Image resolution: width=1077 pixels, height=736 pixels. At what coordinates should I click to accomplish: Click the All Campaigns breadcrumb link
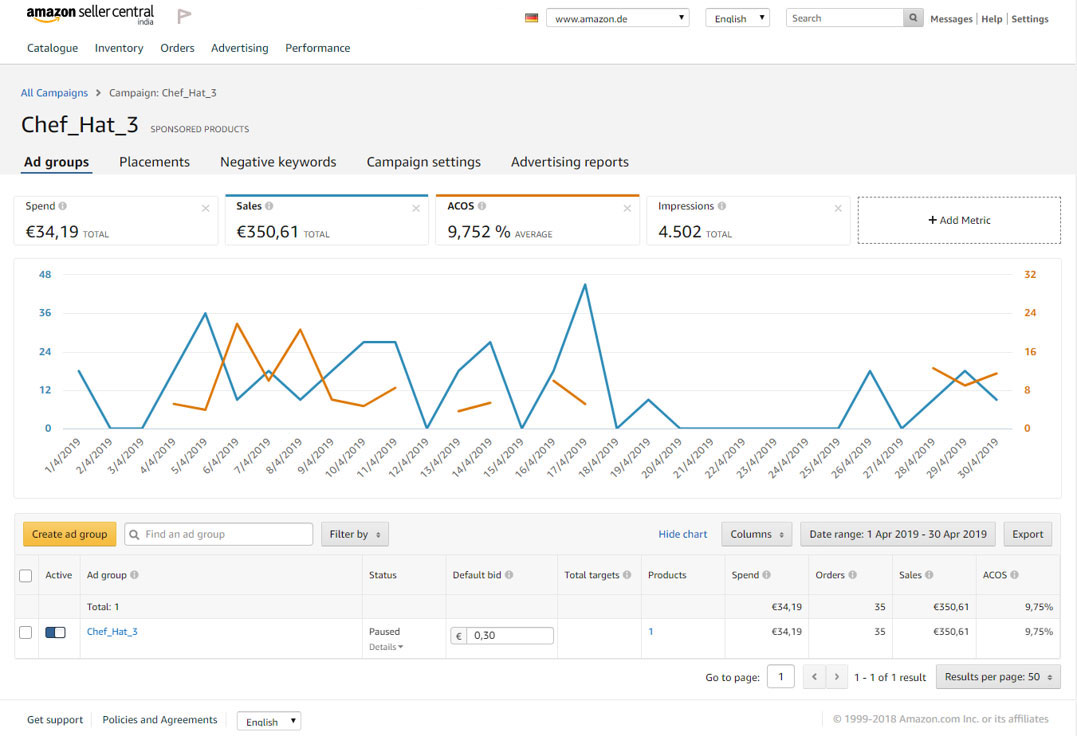pyautogui.click(x=54, y=93)
